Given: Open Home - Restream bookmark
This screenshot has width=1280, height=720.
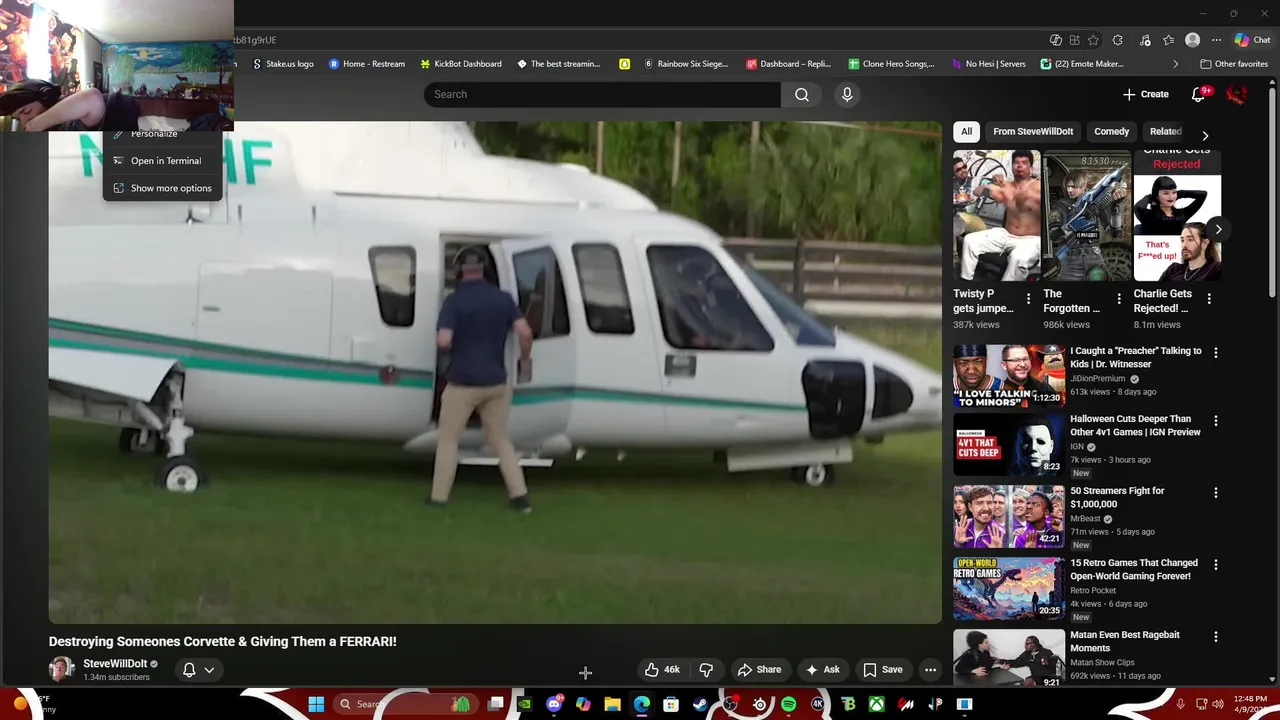Looking at the screenshot, I should 367,64.
